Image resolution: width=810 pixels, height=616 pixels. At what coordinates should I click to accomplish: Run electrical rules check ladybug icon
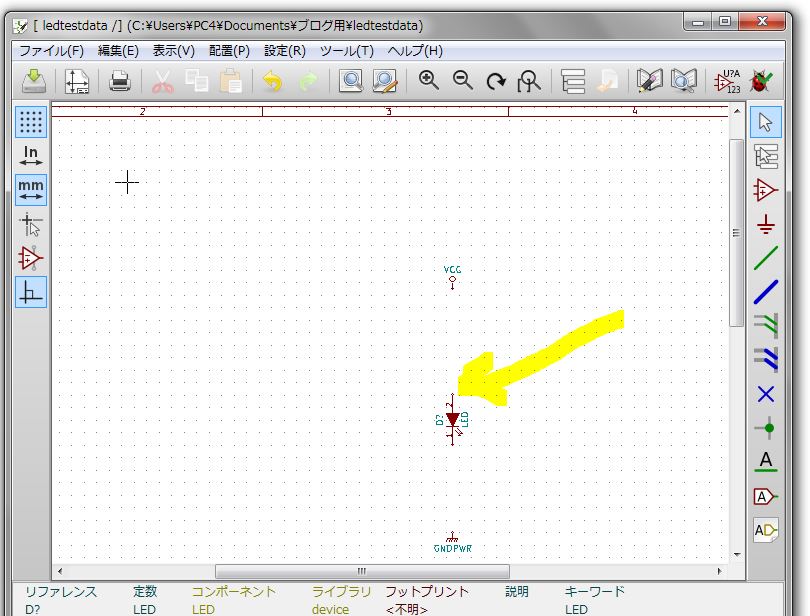tap(760, 81)
